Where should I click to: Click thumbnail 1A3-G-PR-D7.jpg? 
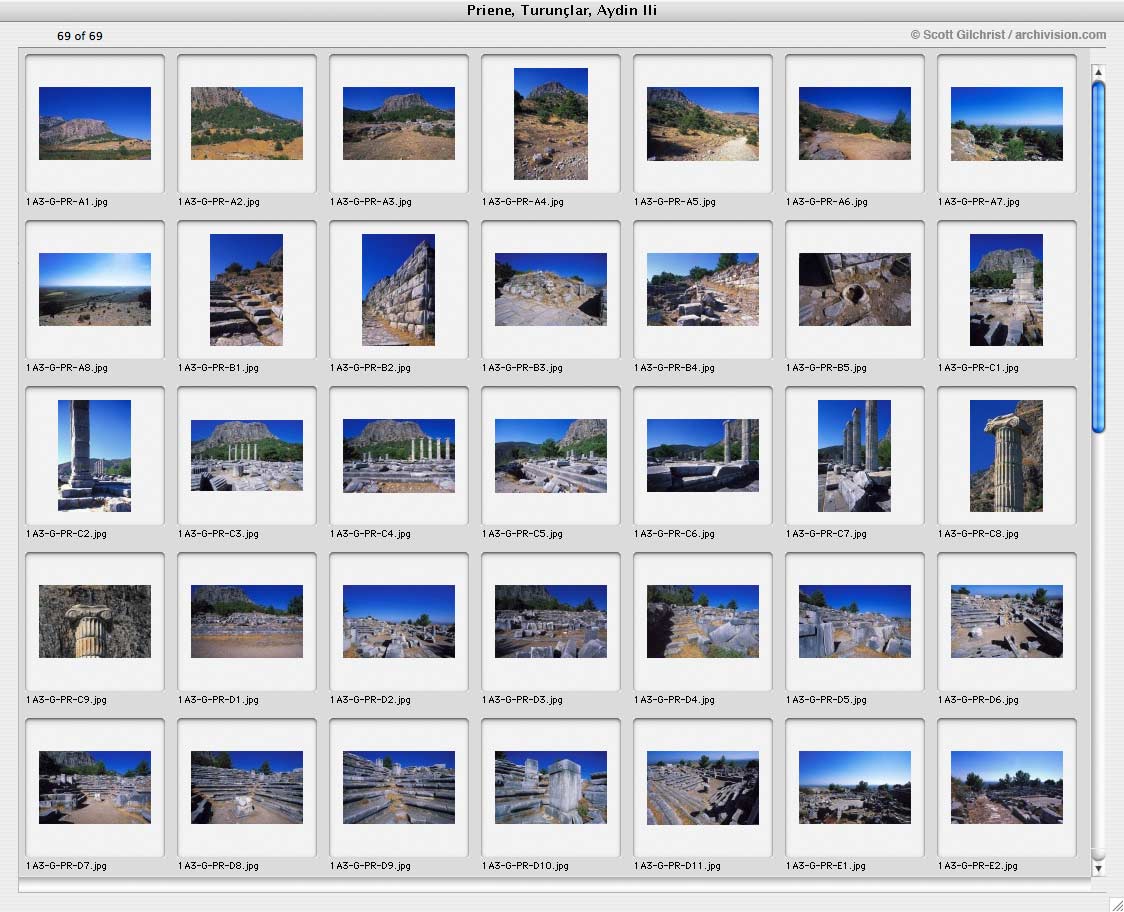[95, 787]
